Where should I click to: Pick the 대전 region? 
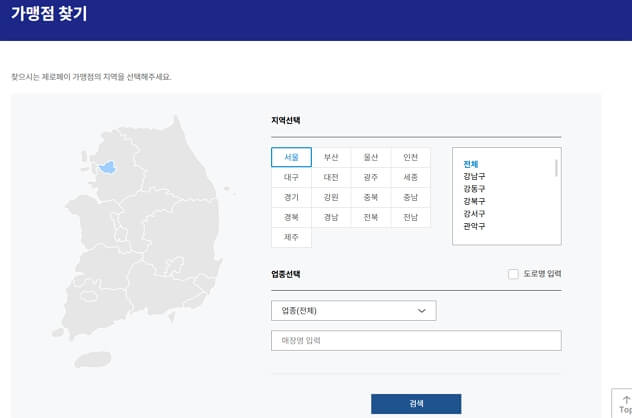pyautogui.click(x=331, y=177)
